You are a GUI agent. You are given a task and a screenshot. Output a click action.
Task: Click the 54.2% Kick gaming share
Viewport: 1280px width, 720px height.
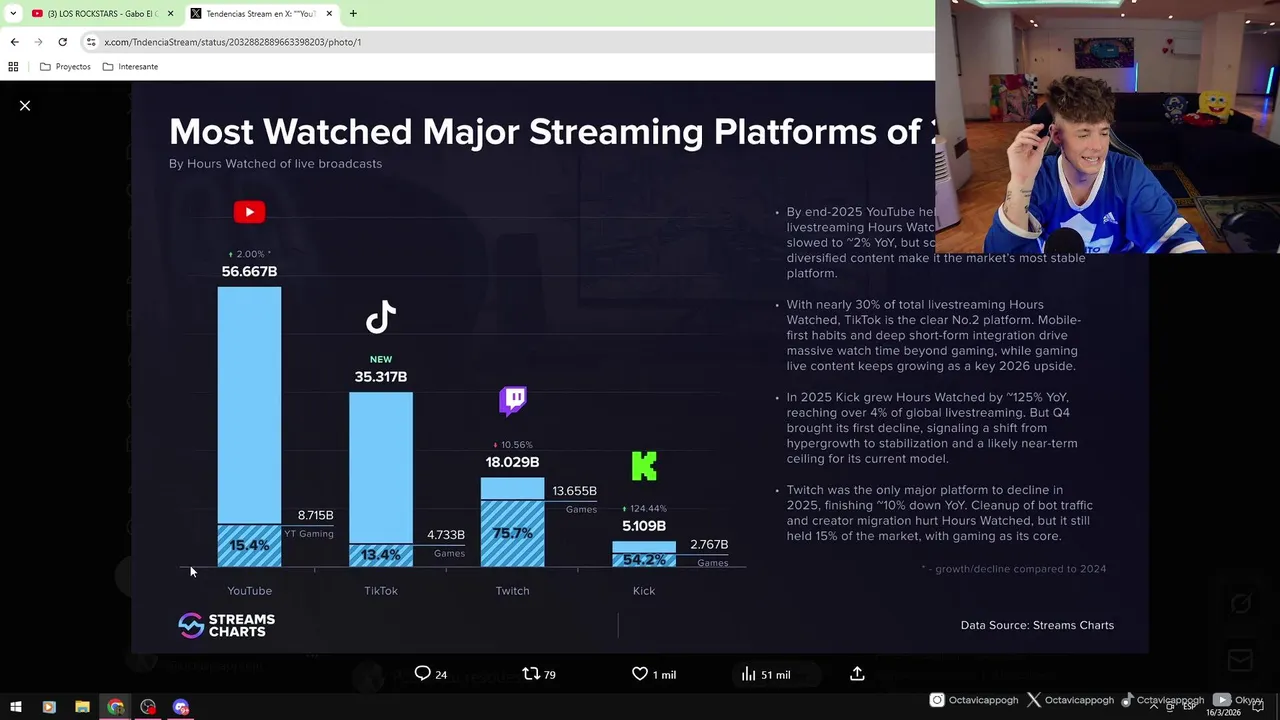pyautogui.click(x=644, y=560)
